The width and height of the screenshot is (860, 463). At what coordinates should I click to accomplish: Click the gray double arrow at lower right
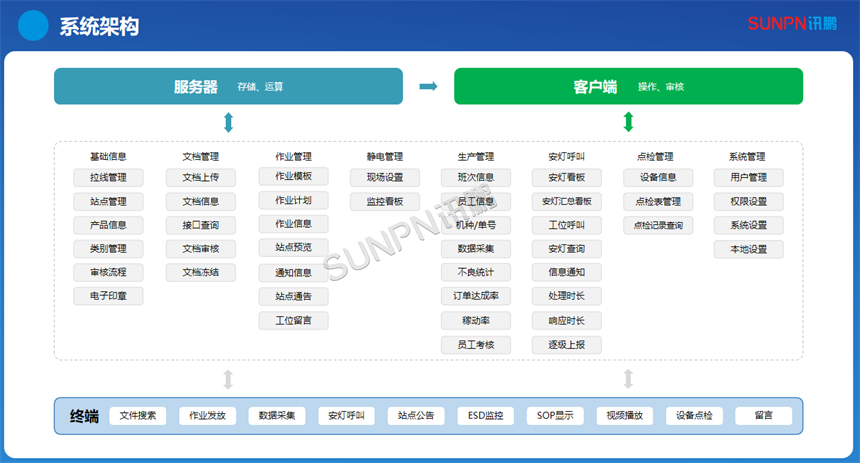point(628,379)
